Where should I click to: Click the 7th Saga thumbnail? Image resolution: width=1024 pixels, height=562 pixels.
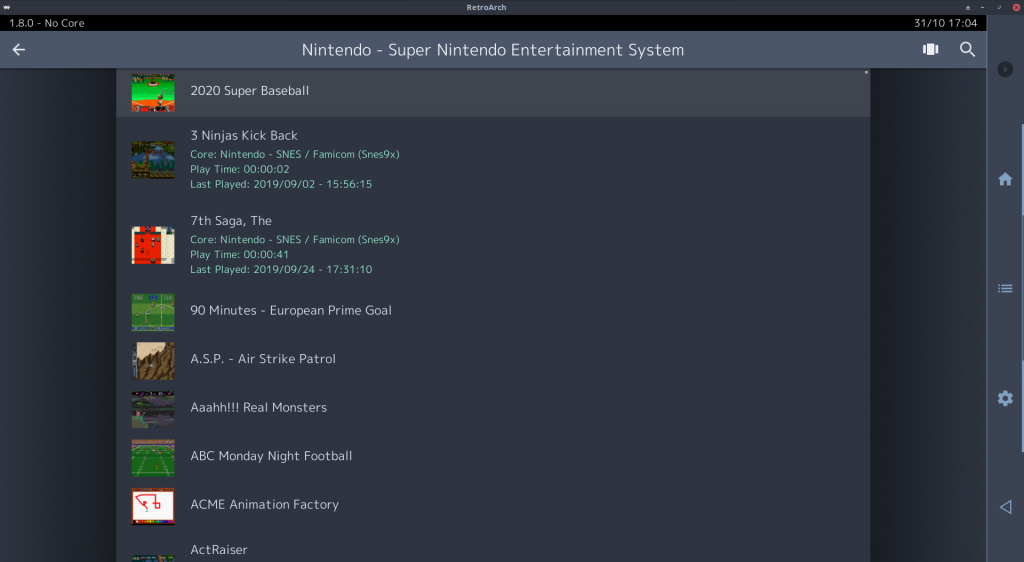[x=153, y=245]
